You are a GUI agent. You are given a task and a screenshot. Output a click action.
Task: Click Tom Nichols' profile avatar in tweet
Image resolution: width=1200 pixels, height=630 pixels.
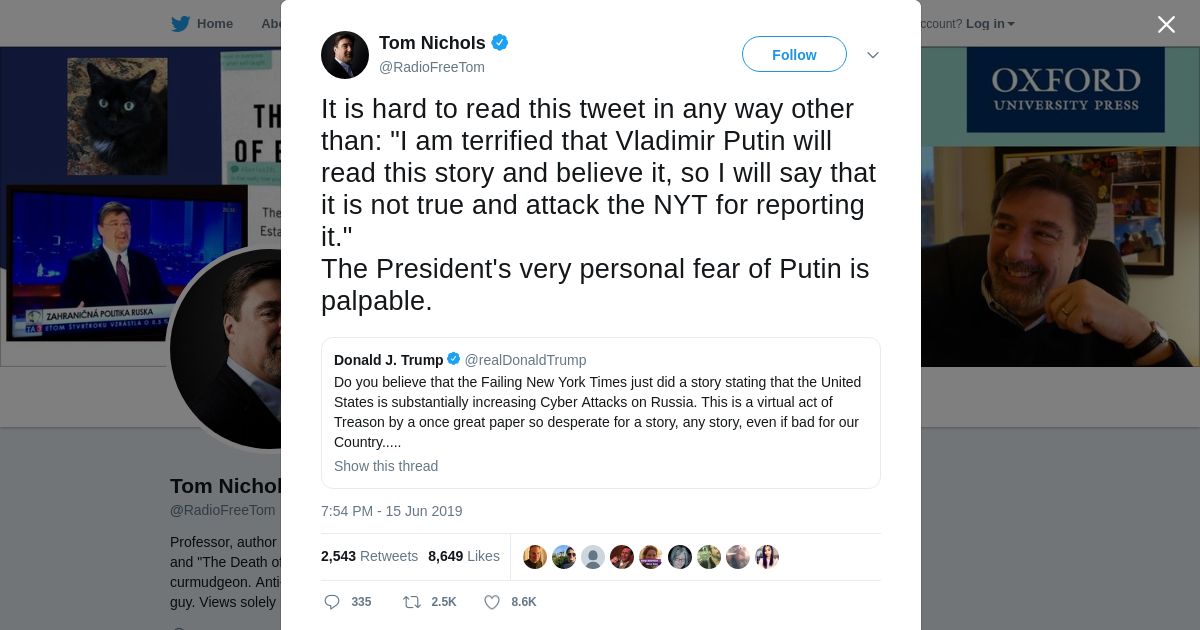345,55
